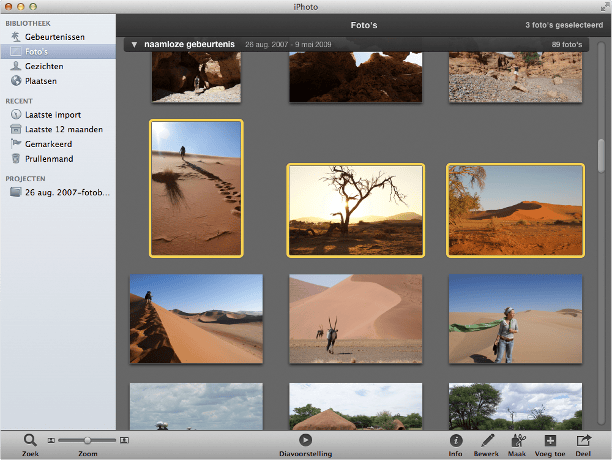This screenshot has height=460, width=612.
Task: Collapse the naamloze gebeurtenis disclosure triangle
Action: [x=133, y=45]
